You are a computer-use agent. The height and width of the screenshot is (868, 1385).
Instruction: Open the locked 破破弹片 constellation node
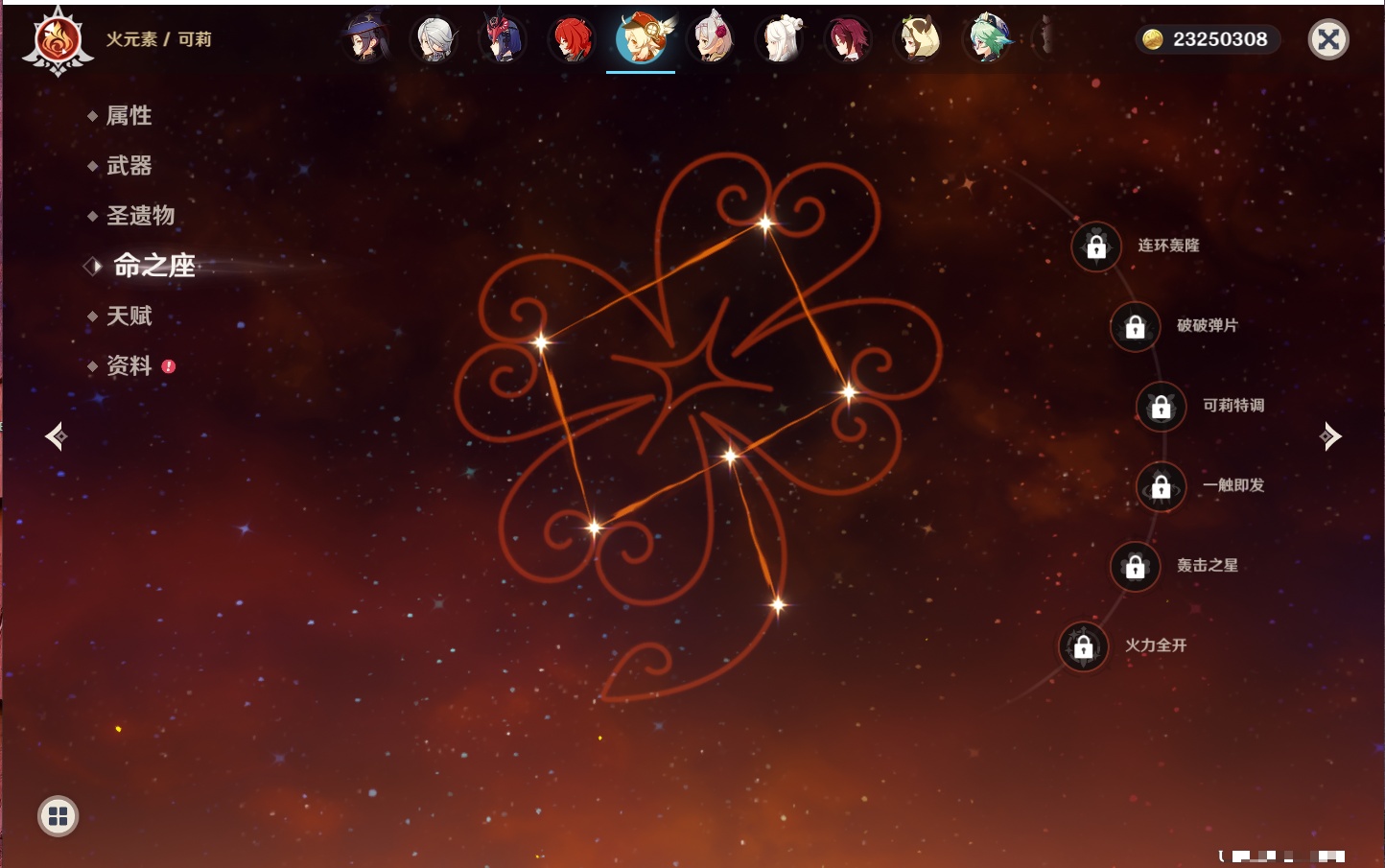click(x=1136, y=327)
